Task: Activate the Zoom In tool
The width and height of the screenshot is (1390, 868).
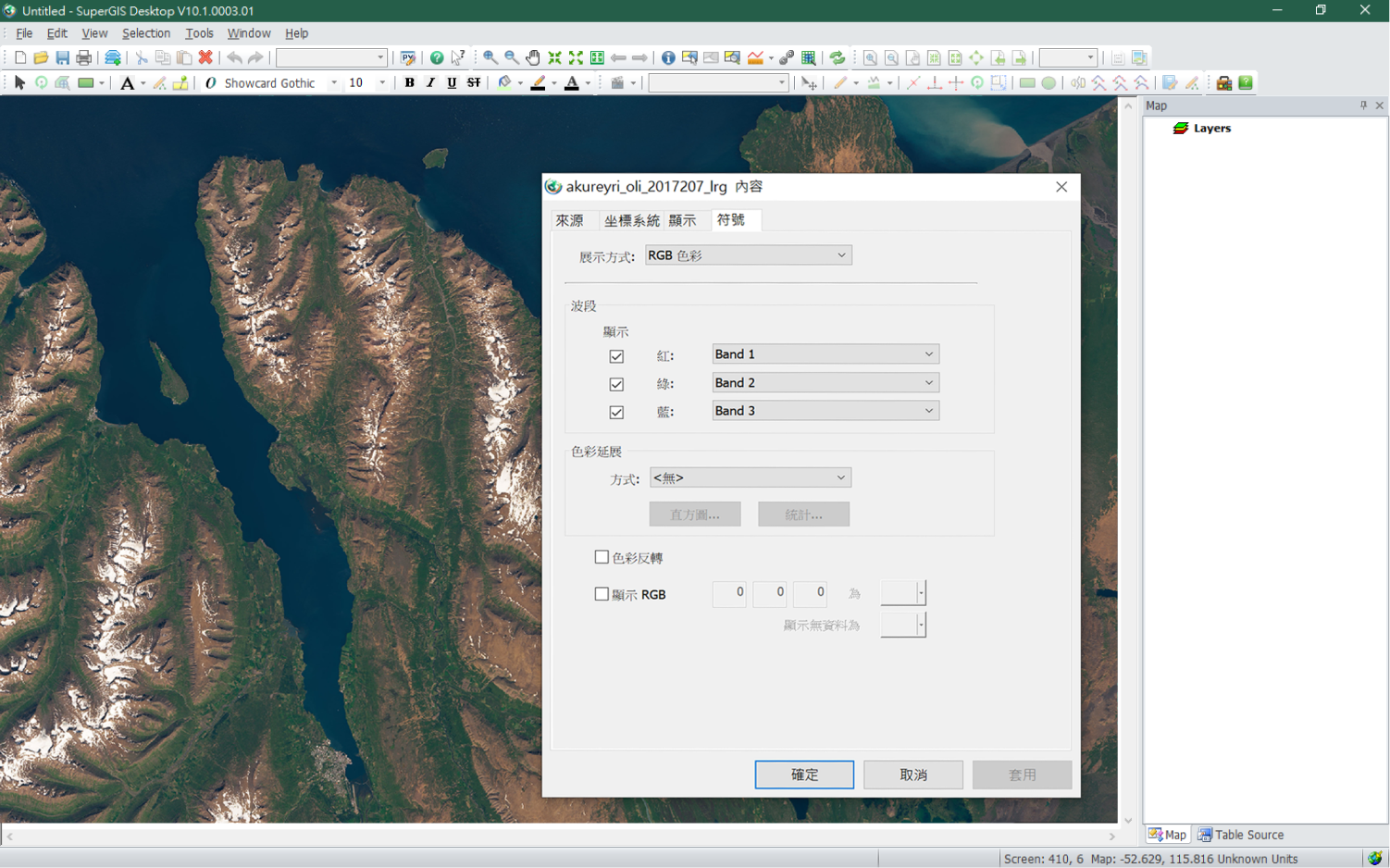Action: [x=490, y=57]
